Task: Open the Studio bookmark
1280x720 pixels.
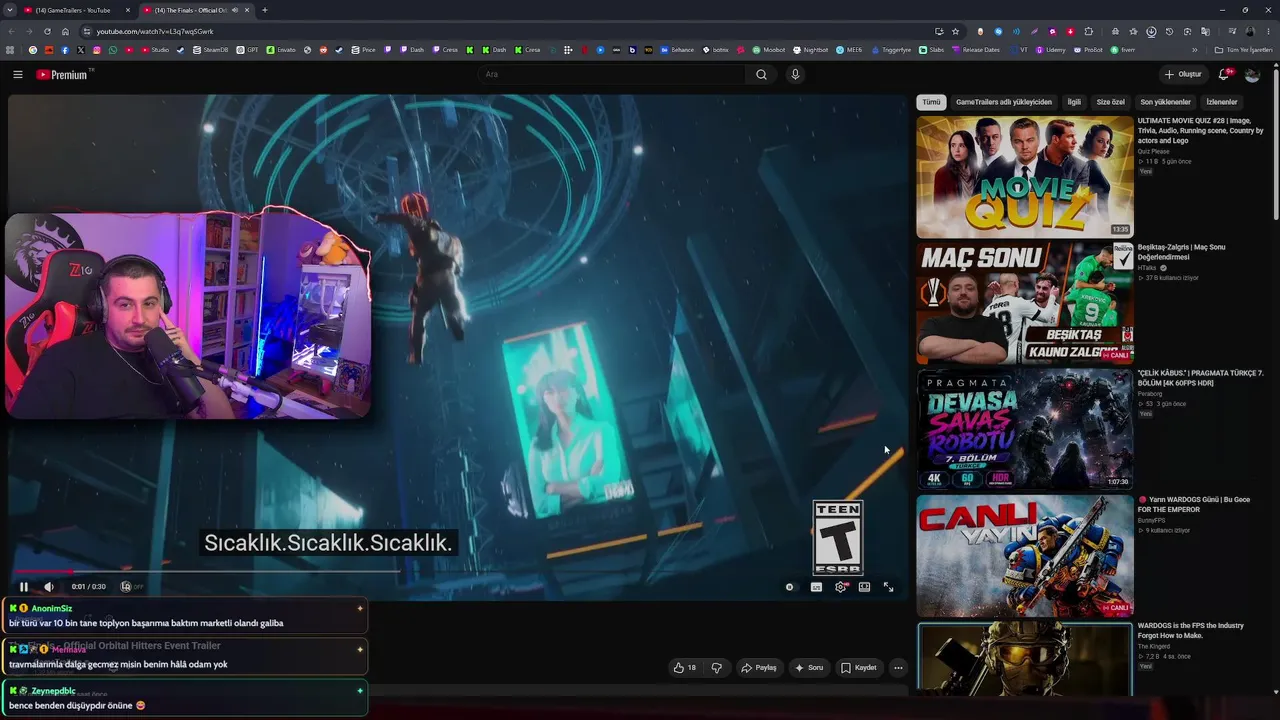Action: tap(155, 50)
